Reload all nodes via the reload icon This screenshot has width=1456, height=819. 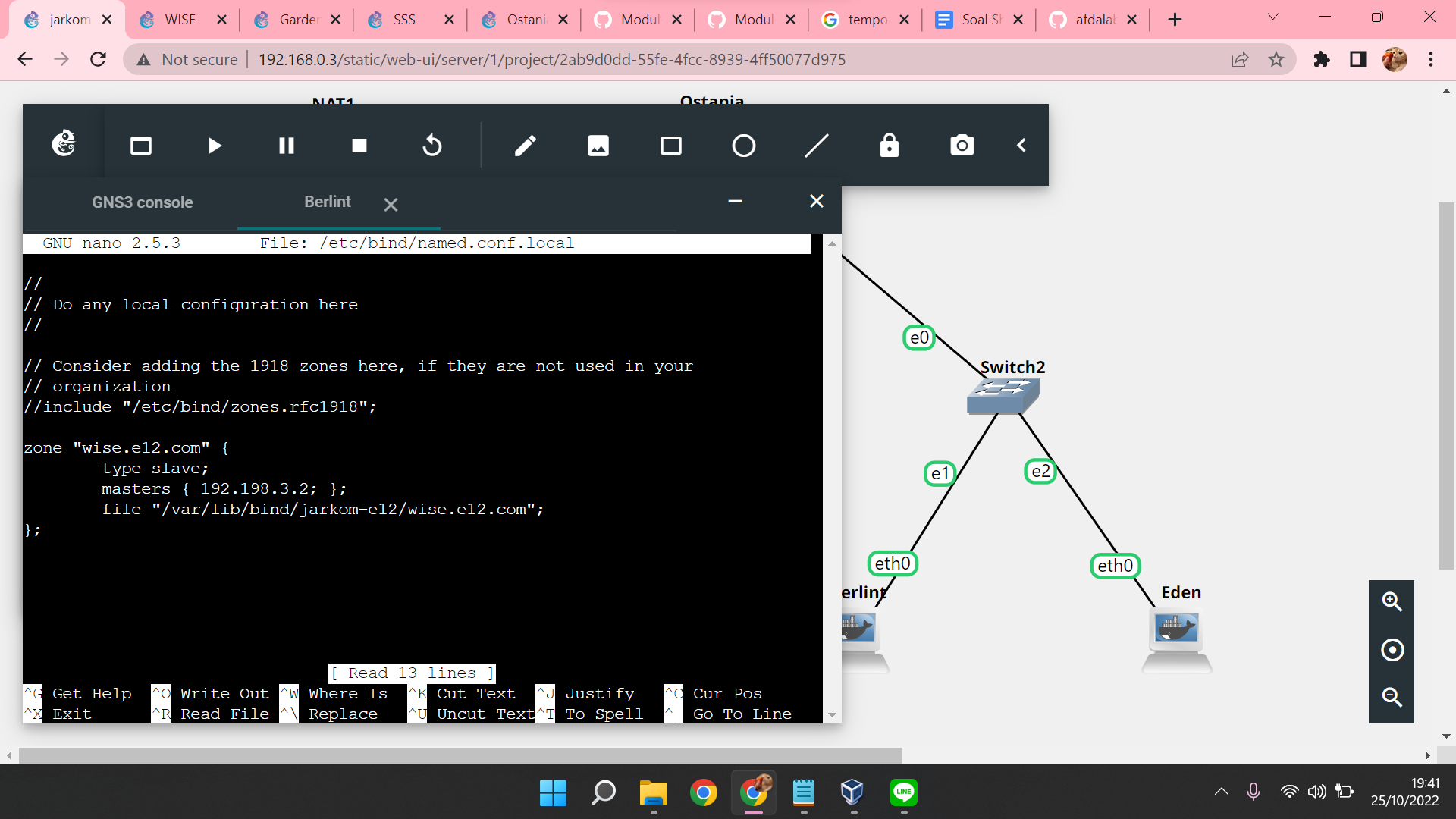tap(431, 145)
